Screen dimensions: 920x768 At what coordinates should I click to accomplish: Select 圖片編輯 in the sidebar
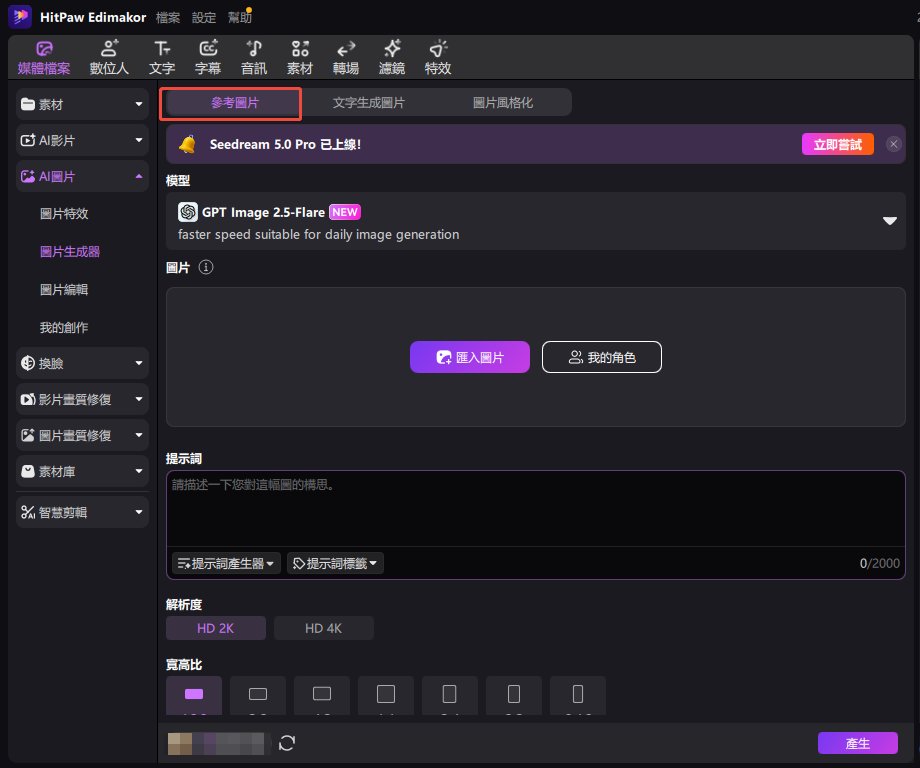point(64,290)
